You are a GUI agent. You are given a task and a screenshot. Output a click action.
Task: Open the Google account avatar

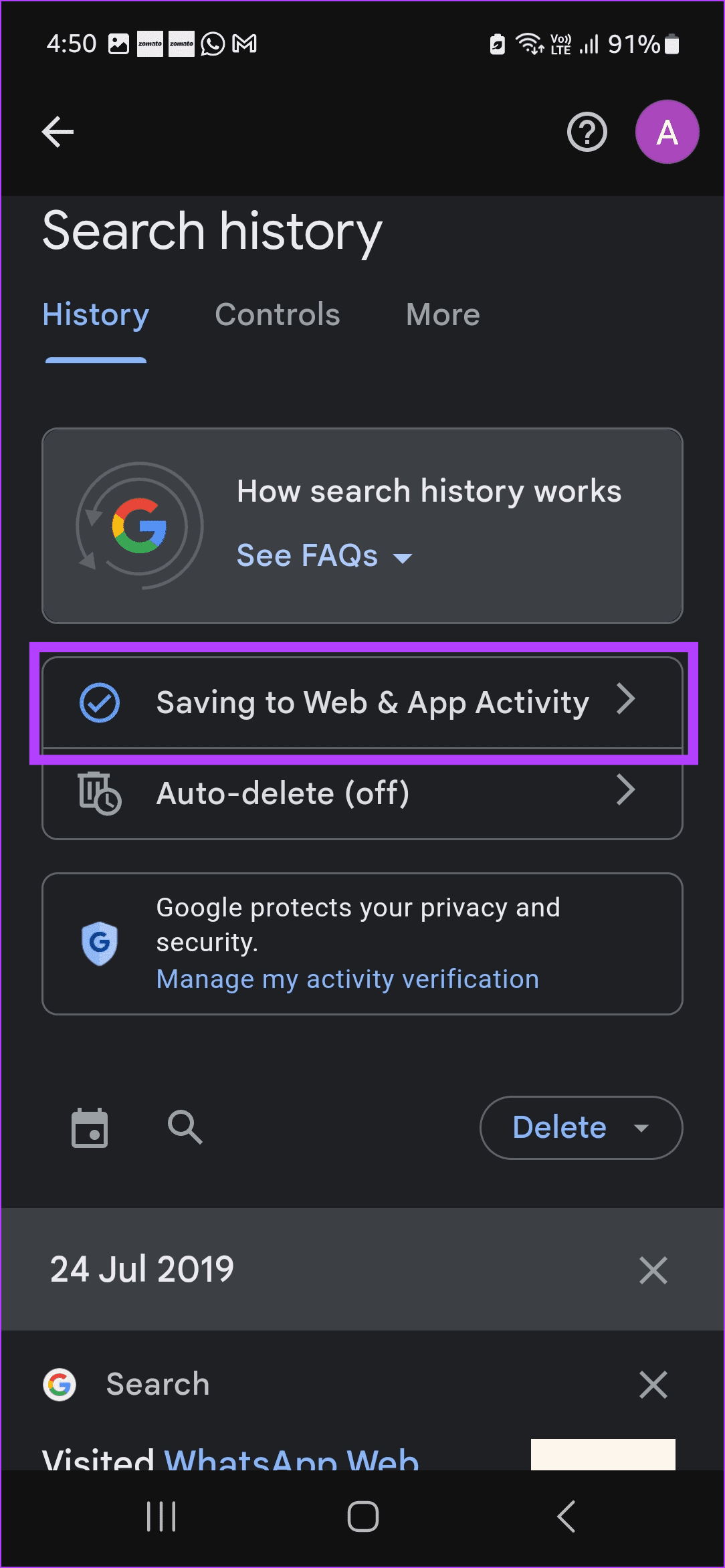(x=667, y=132)
